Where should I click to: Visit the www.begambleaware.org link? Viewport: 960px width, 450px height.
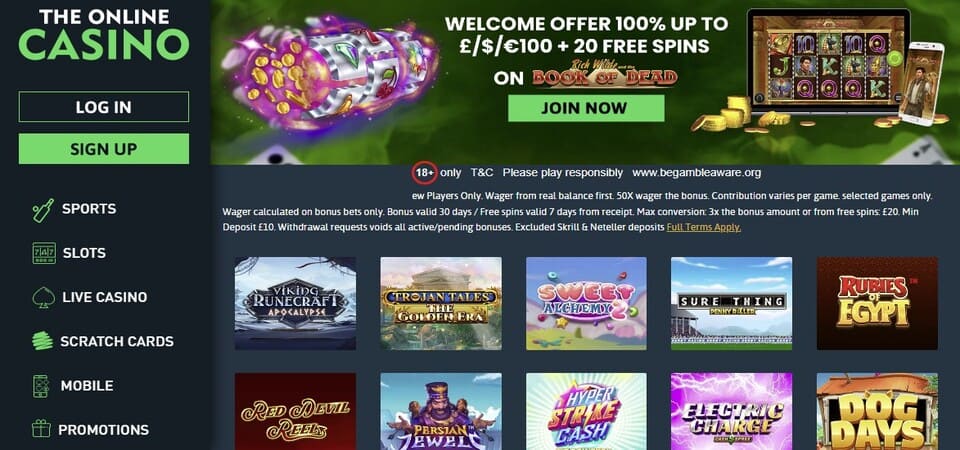pyautogui.click(x=697, y=173)
